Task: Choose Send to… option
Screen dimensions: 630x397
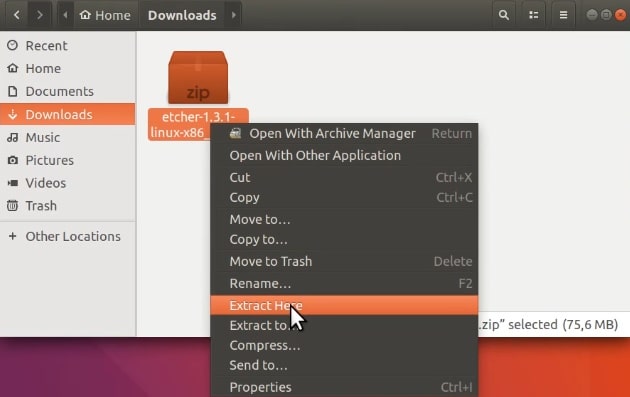Action: [344, 365]
